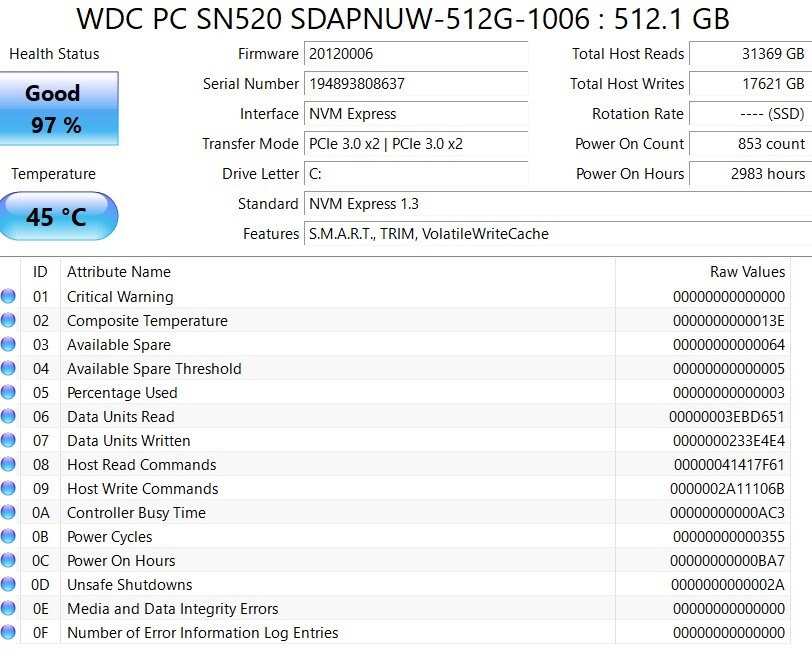
Task: Select the Number of Error Information Log Entries name
Action: [203, 633]
